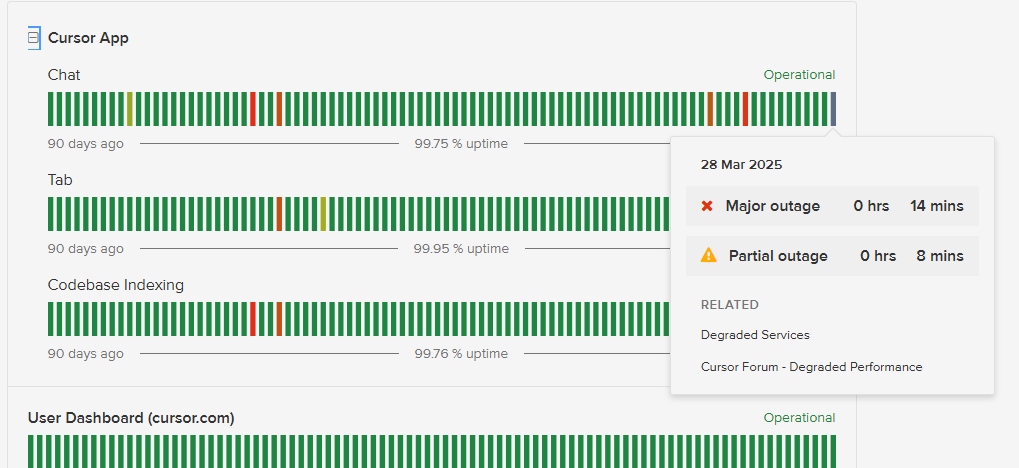
Task: Click '90 days ago' under the Chat row
Action: click(x=86, y=144)
